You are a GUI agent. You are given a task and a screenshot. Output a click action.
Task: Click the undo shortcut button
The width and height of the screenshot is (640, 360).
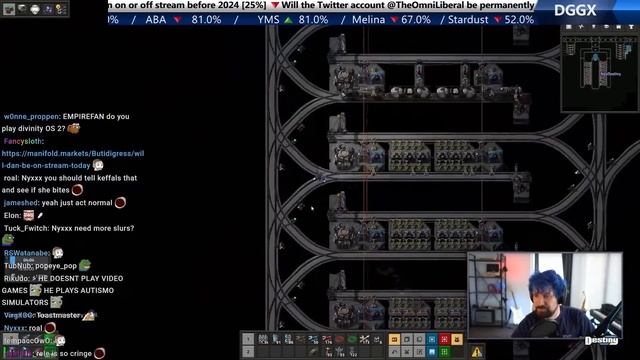click(x=395, y=352)
